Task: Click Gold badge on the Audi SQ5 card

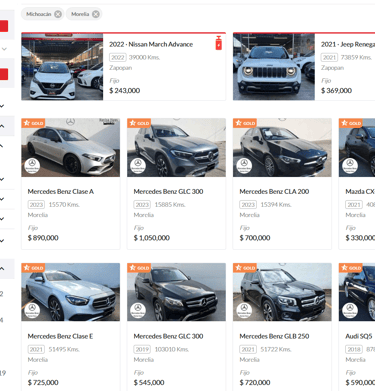Action: pos(351,268)
